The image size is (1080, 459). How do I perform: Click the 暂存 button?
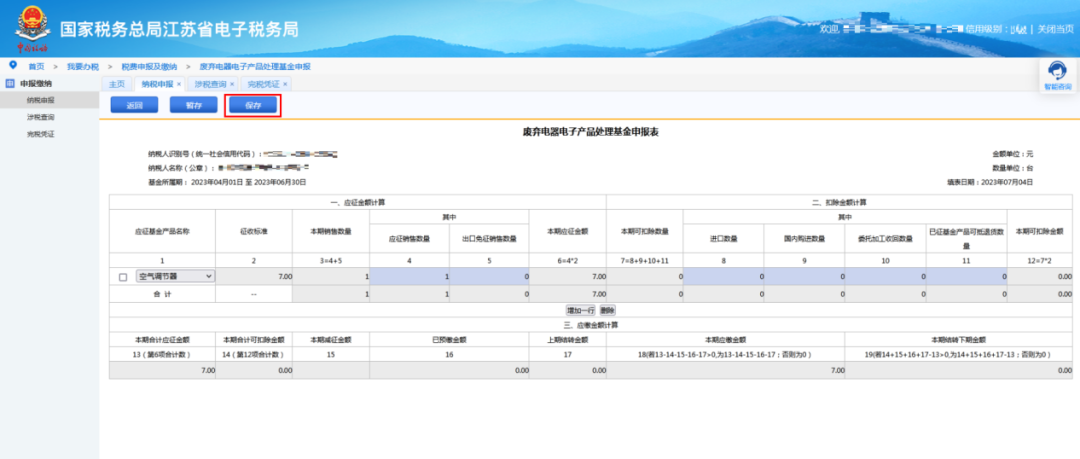point(194,105)
